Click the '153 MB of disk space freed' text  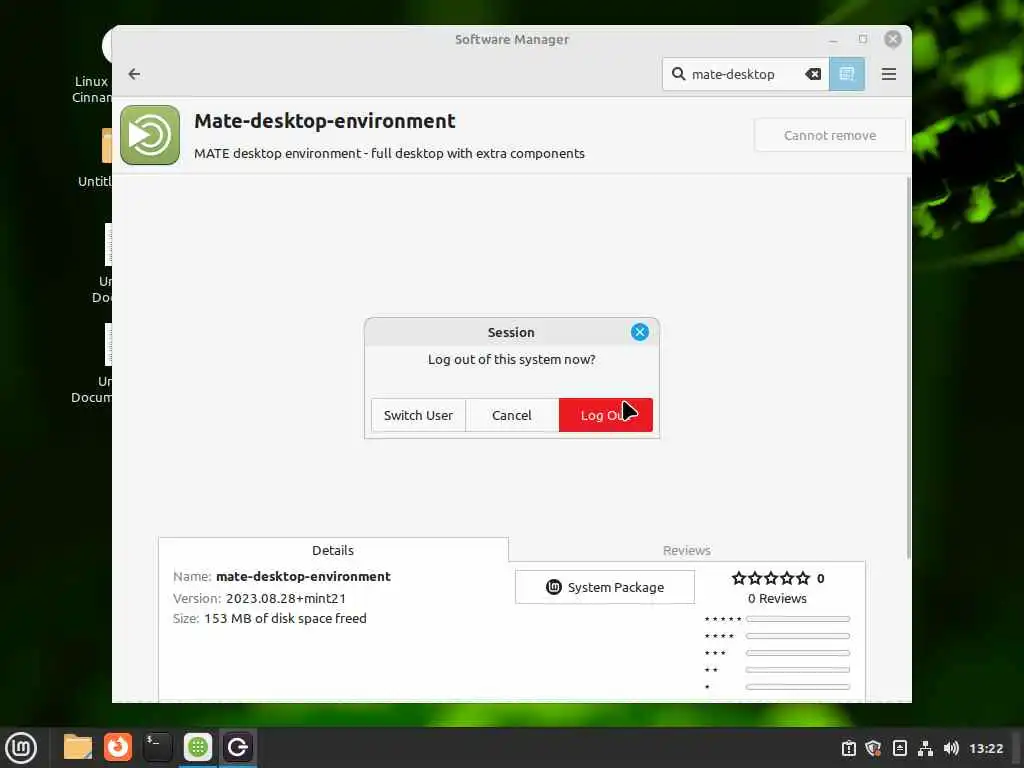pos(285,618)
